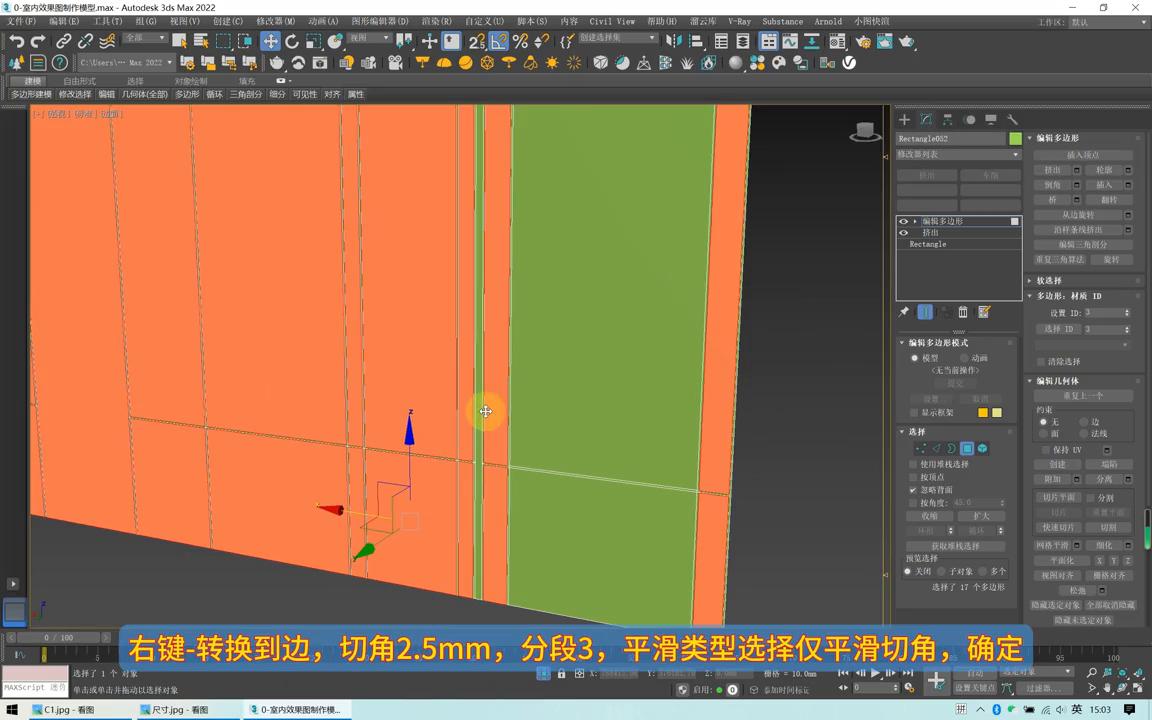The width and height of the screenshot is (1152, 720).
Task: Disable the 忽略背面 checkbox
Action: point(912,490)
